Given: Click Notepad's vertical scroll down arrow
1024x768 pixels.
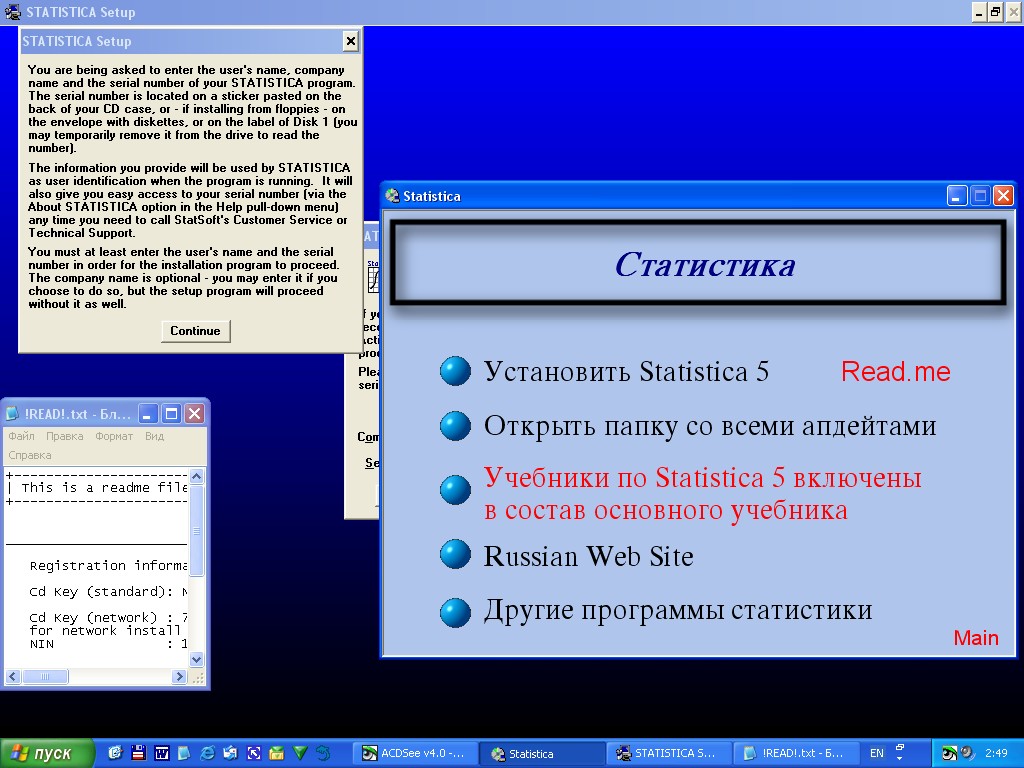Looking at the screenshot, I should (x=197, y=660).
